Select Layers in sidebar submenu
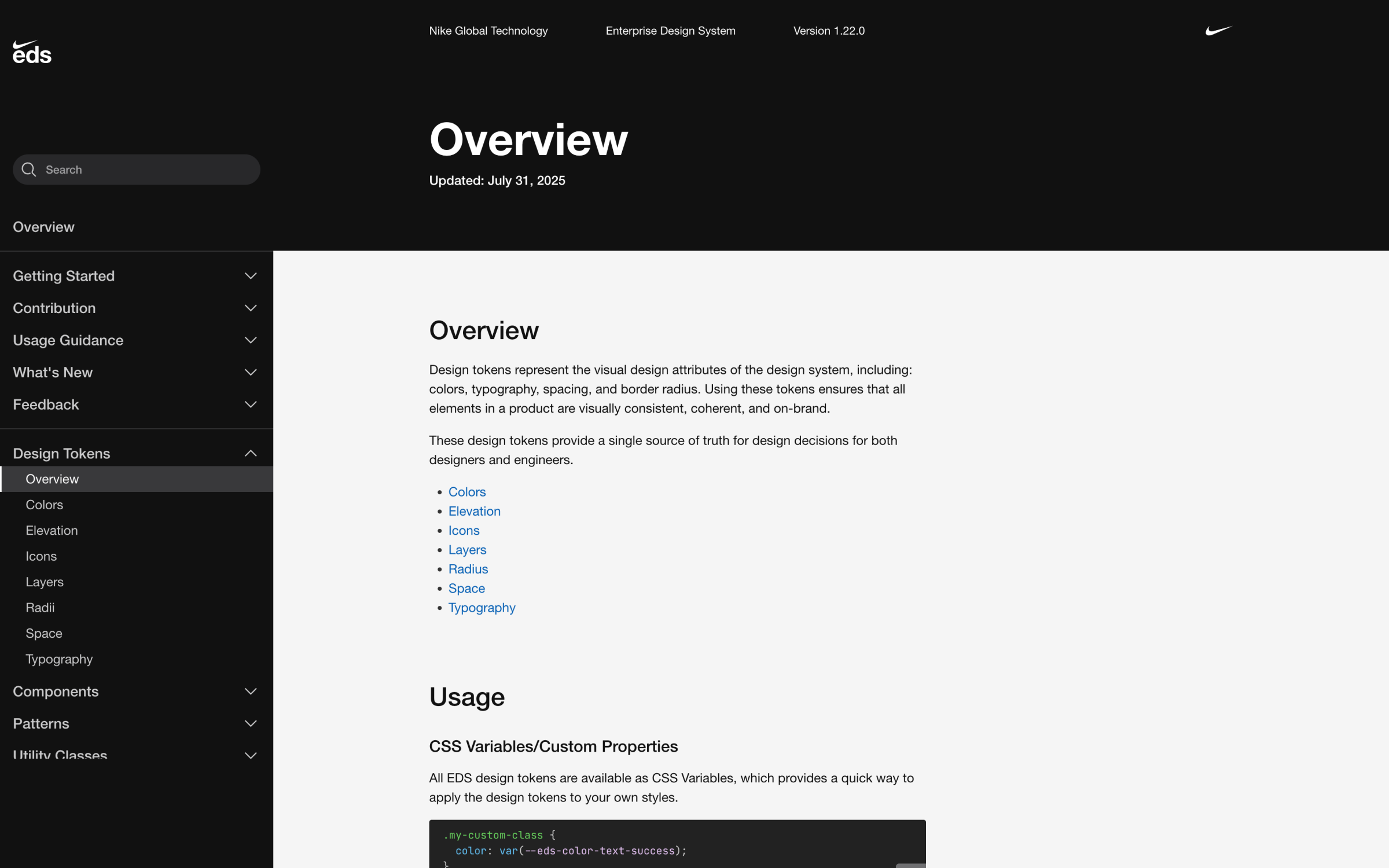The image size is (1389, 868). (x=45, y=582)
